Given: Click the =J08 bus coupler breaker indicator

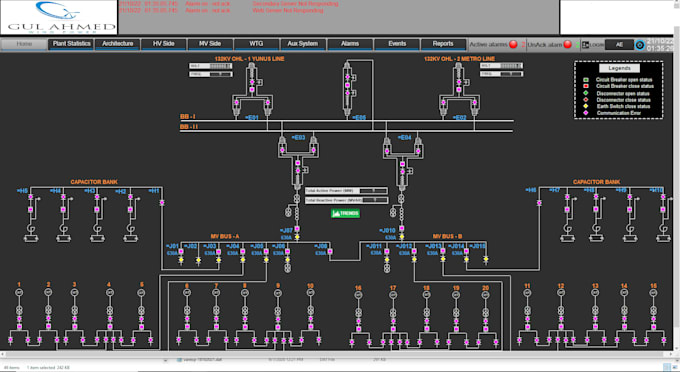Looking at the screenshot, I should click(x=330, y=251).
